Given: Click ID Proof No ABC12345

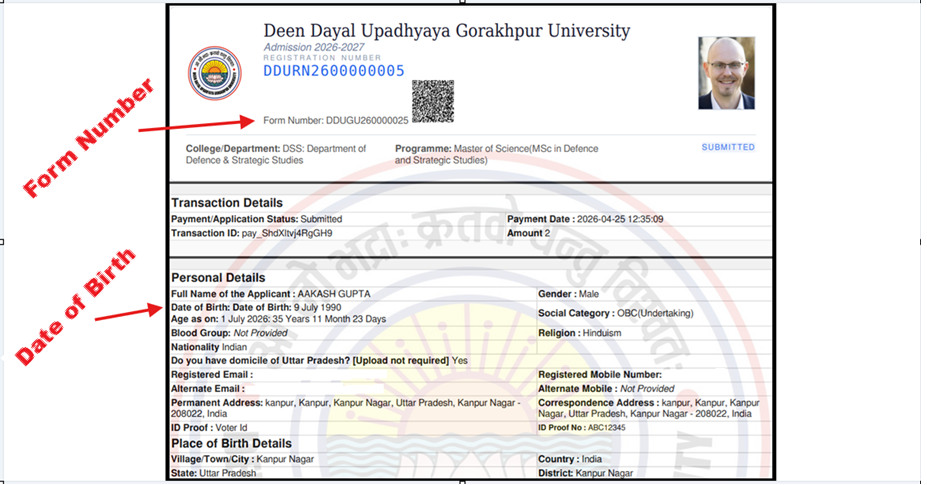Looking at the screenshot, I should click(x=582, y=428).
